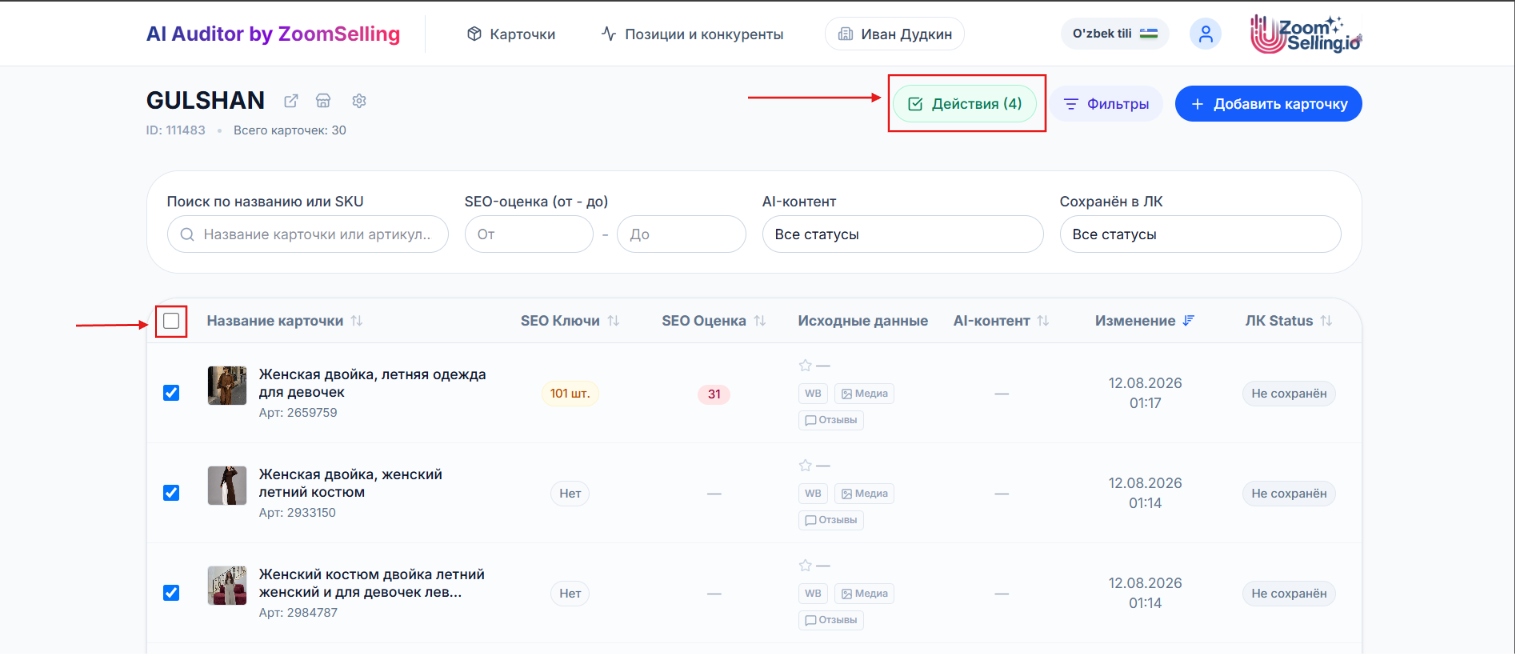Image resolution: width=1515 pixels, height=654 pixels.
Task: Open the Иван Дудкин account selector
Action: coord(895,34)
